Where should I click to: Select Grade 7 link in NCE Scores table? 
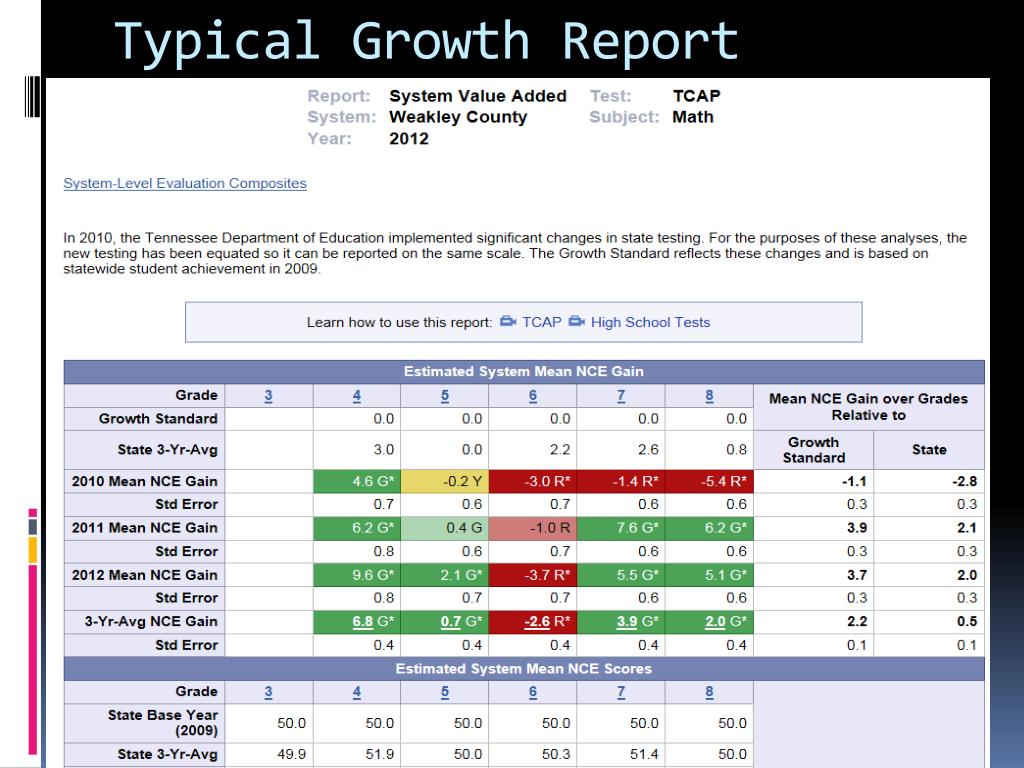click(621, 692)
